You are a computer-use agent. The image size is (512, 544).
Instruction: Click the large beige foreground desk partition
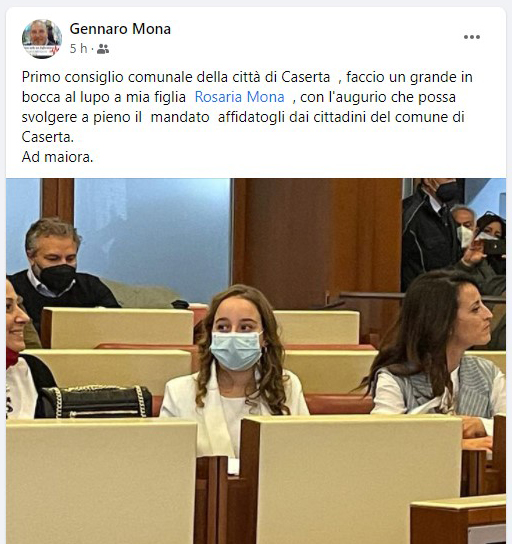pos(350,481)
